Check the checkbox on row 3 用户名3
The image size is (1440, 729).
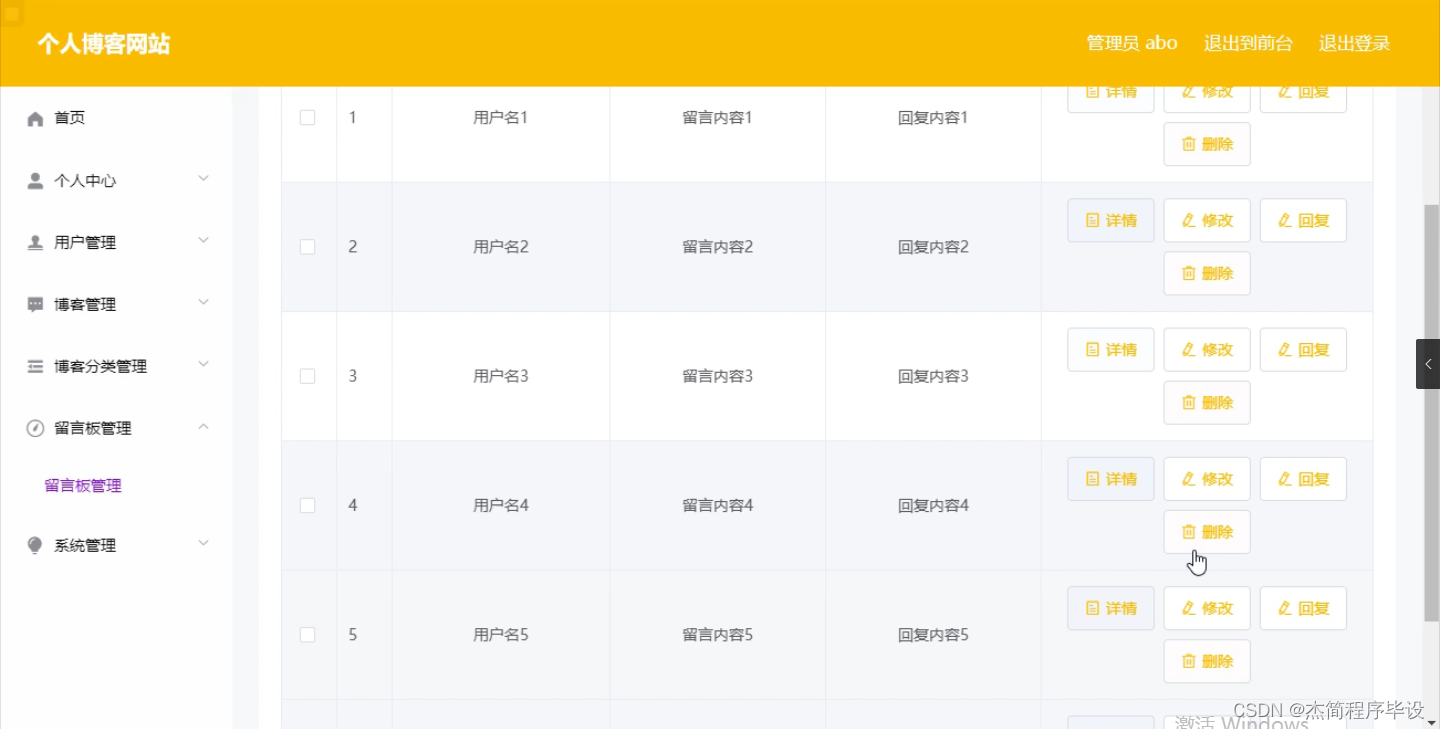(x=307, y=376)
